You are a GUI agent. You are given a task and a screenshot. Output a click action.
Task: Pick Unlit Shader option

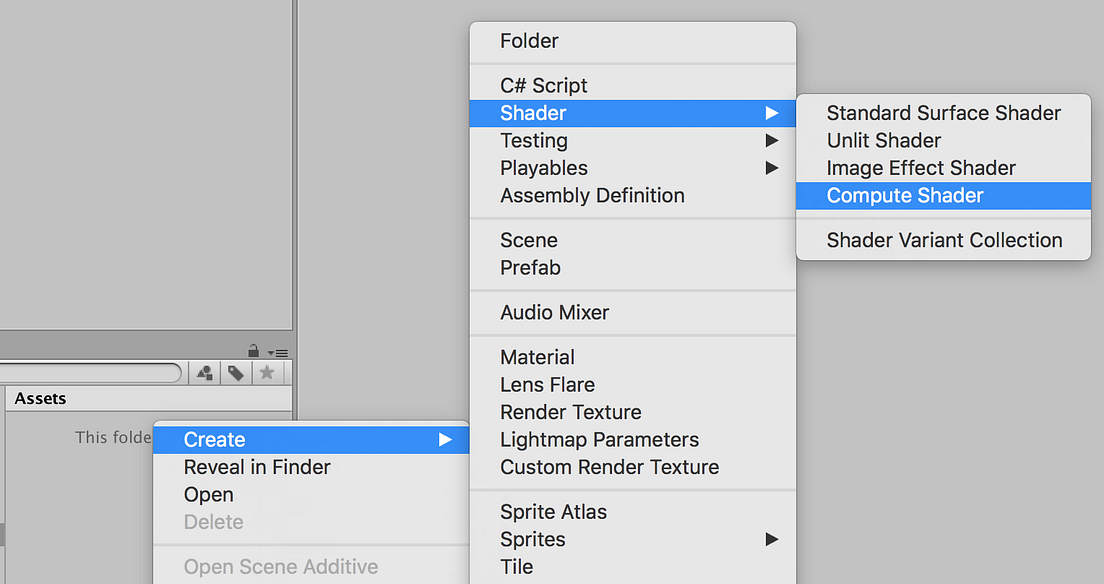coord(884,141)
